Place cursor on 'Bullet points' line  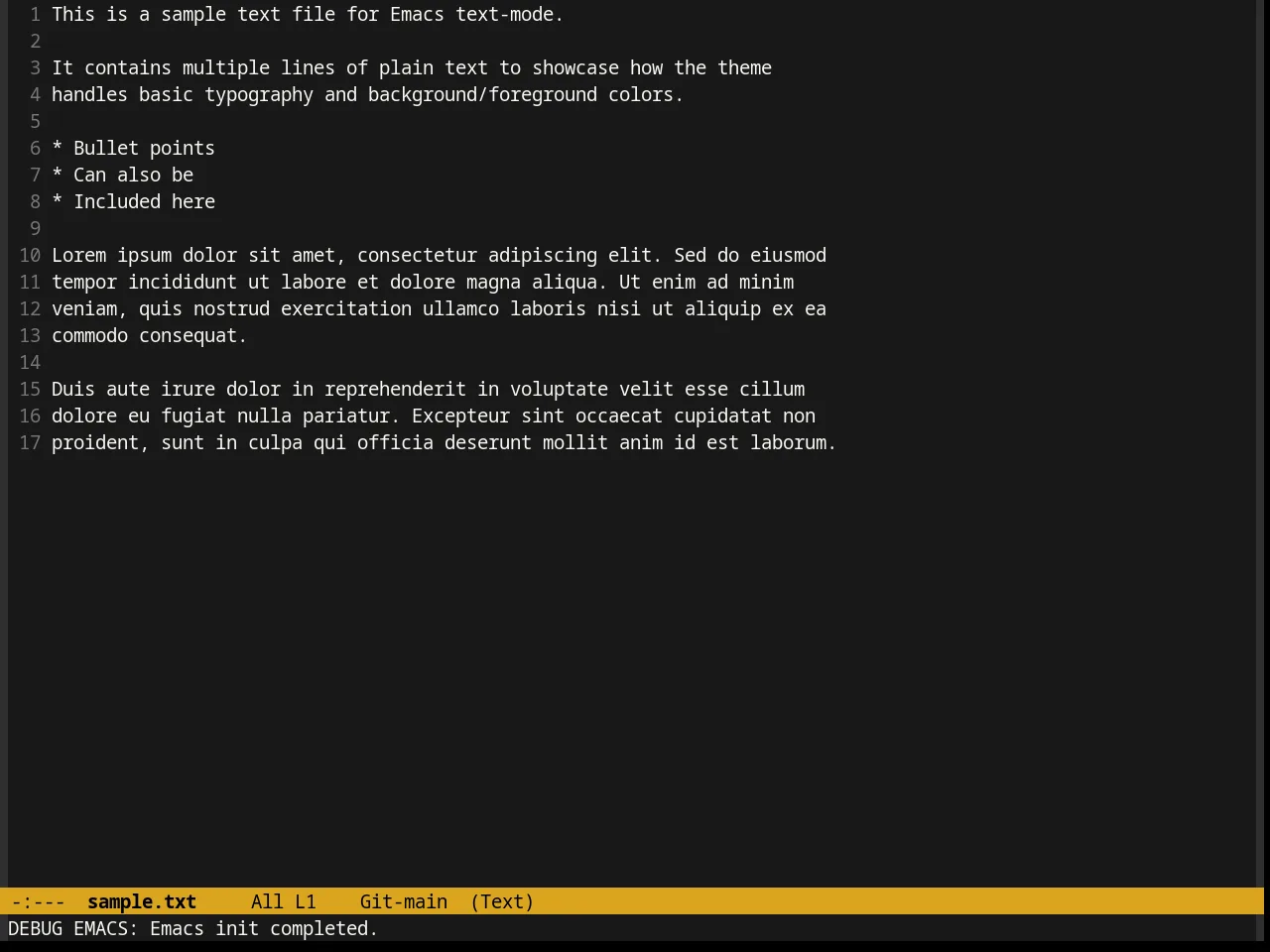(x=144, y=148)
